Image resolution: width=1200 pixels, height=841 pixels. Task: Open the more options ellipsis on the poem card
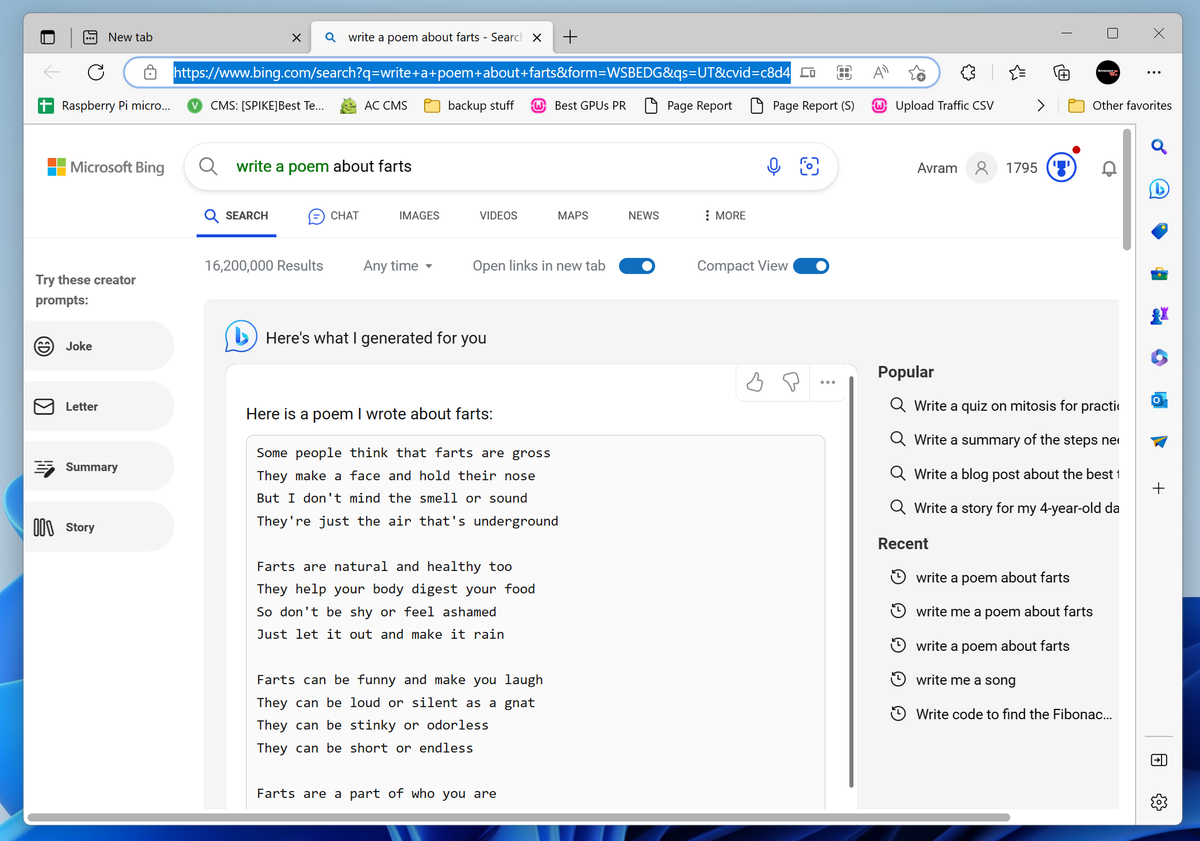(x=828, y=382)
